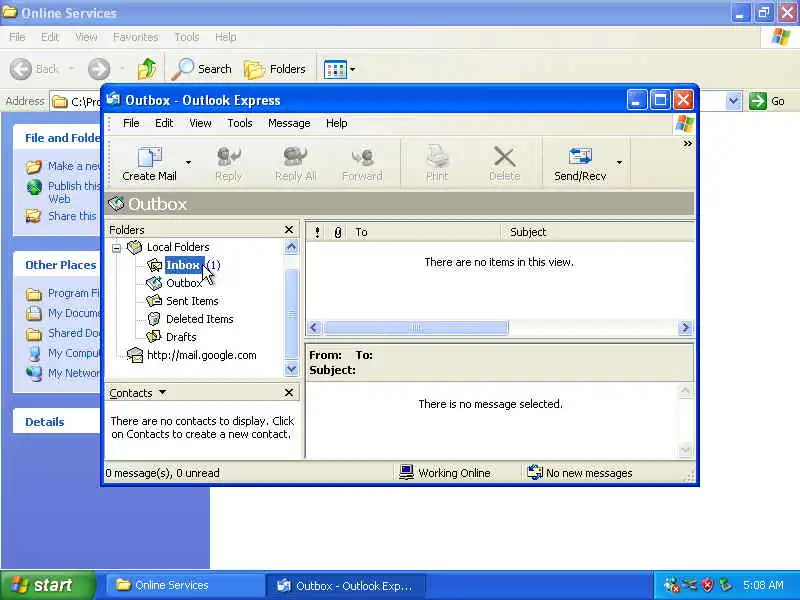Sort messages by Subject column
The height and width of the screenshot is (600, 800).
click(597, 232)
